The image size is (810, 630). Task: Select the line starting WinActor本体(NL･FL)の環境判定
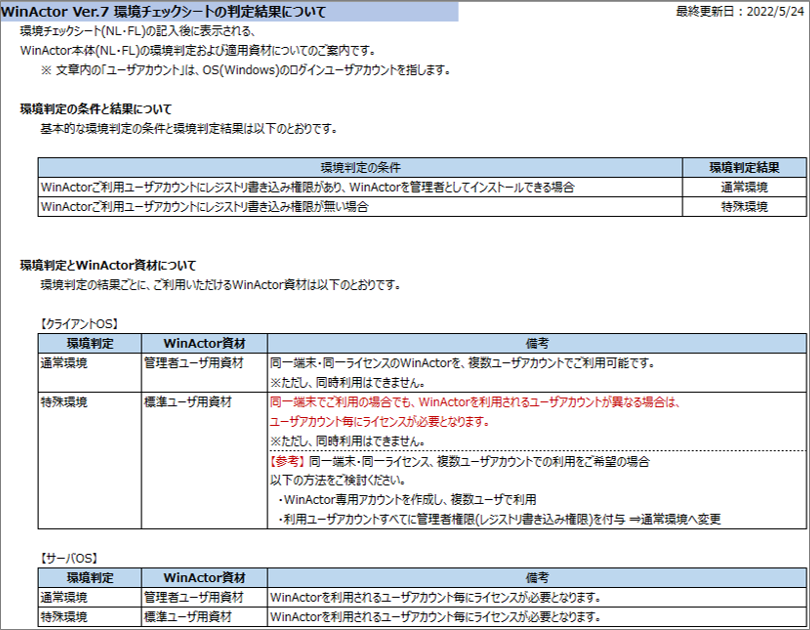(x=198, y=51)
